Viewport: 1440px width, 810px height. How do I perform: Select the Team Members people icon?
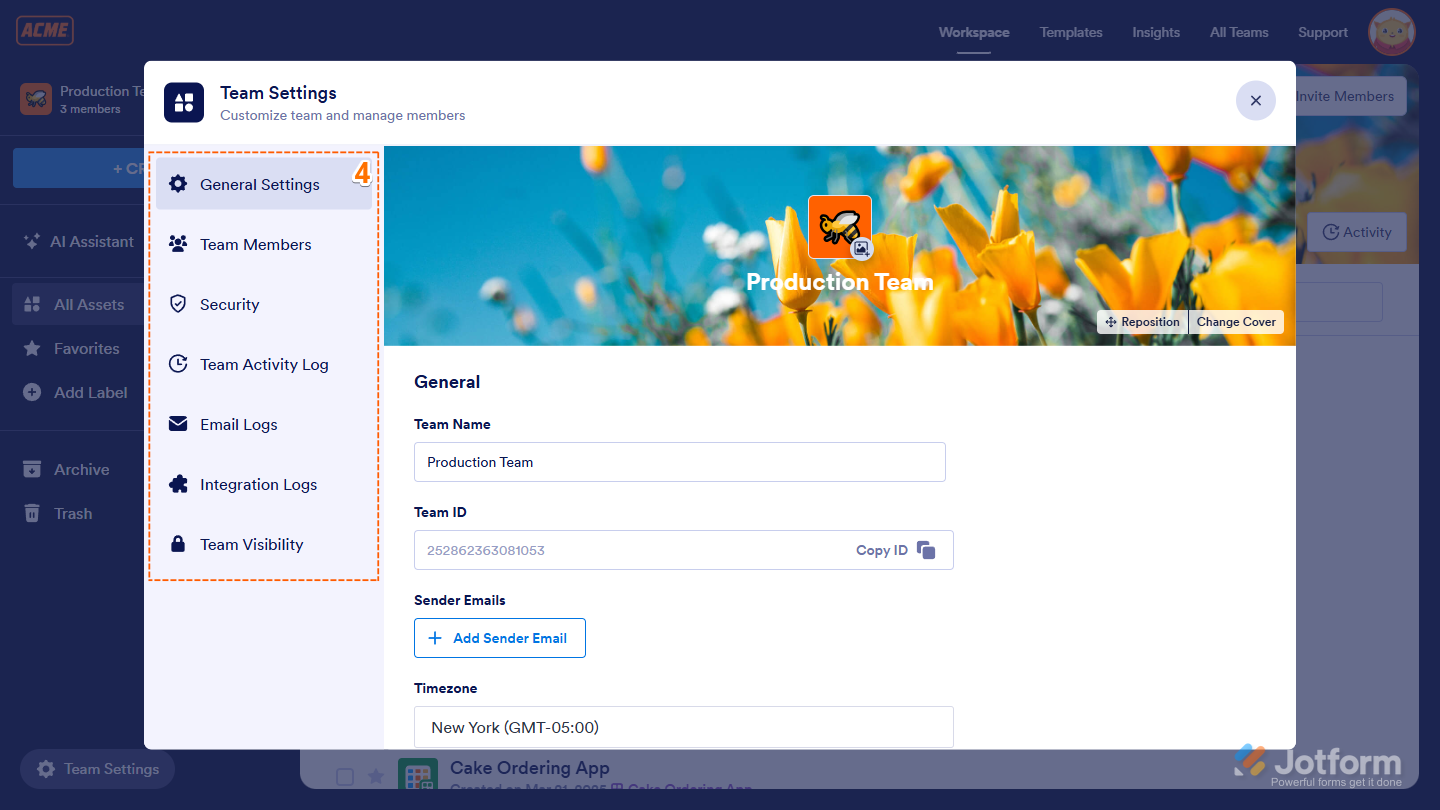(178, 244)
